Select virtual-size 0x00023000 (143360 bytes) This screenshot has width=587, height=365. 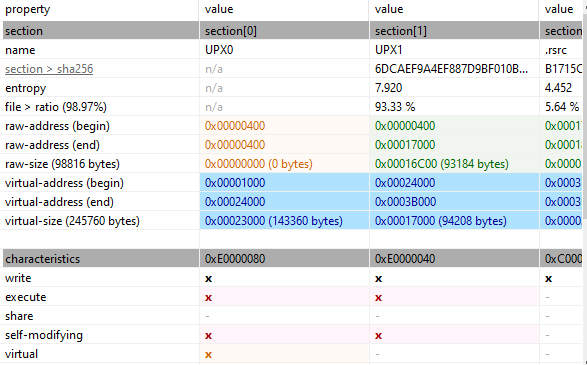tap(273, 221)
